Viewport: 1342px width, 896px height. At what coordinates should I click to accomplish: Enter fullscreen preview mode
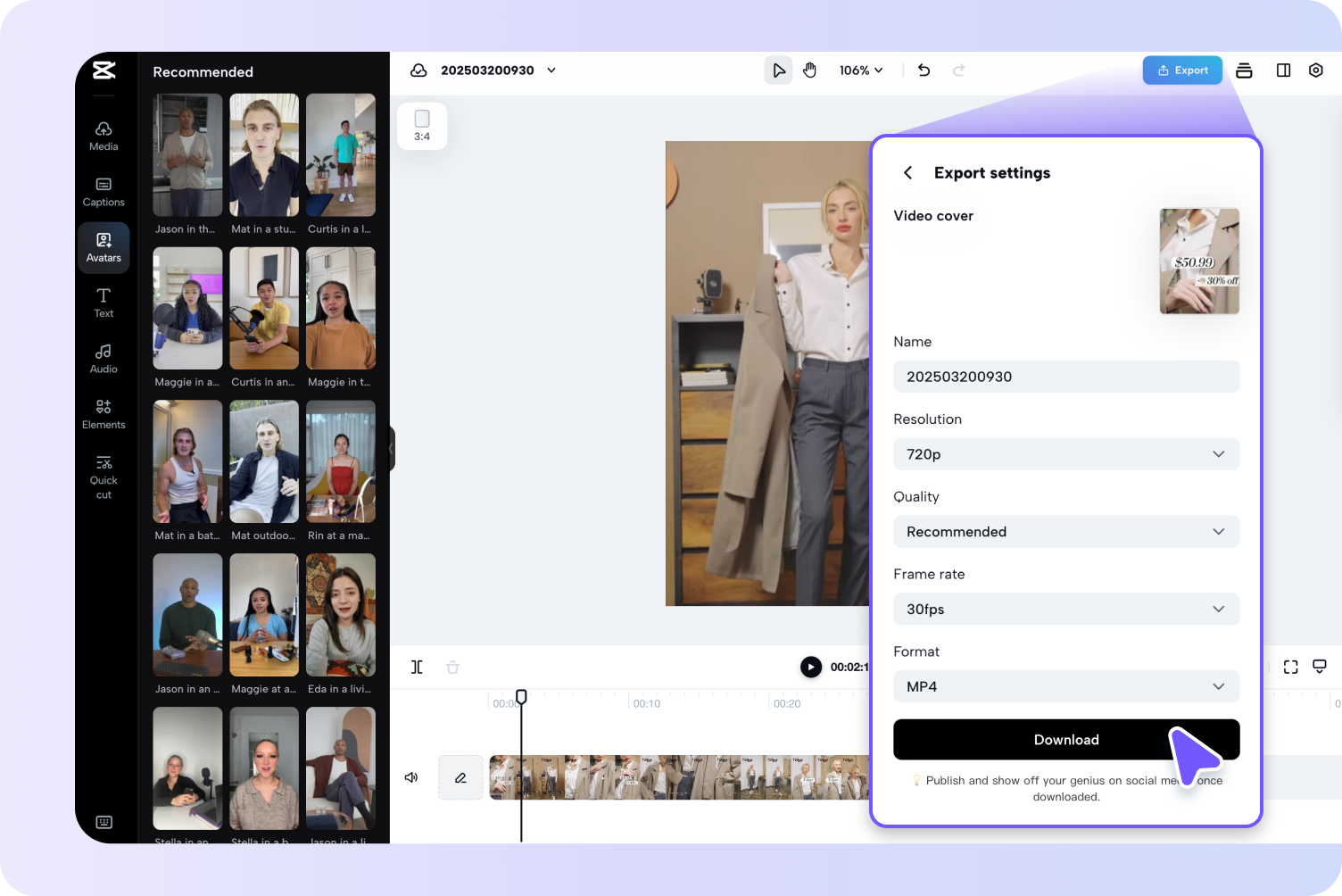pyautogui.click(x=1290, y=666)
